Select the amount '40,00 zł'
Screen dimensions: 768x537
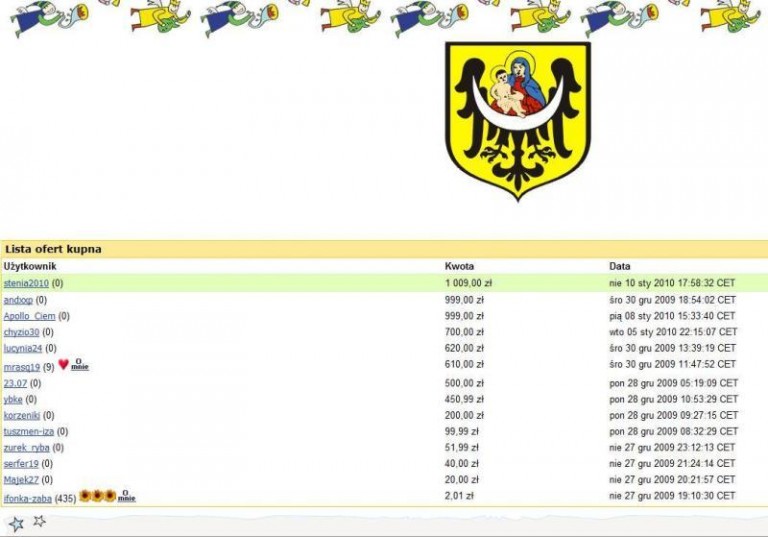pos(462,464)
